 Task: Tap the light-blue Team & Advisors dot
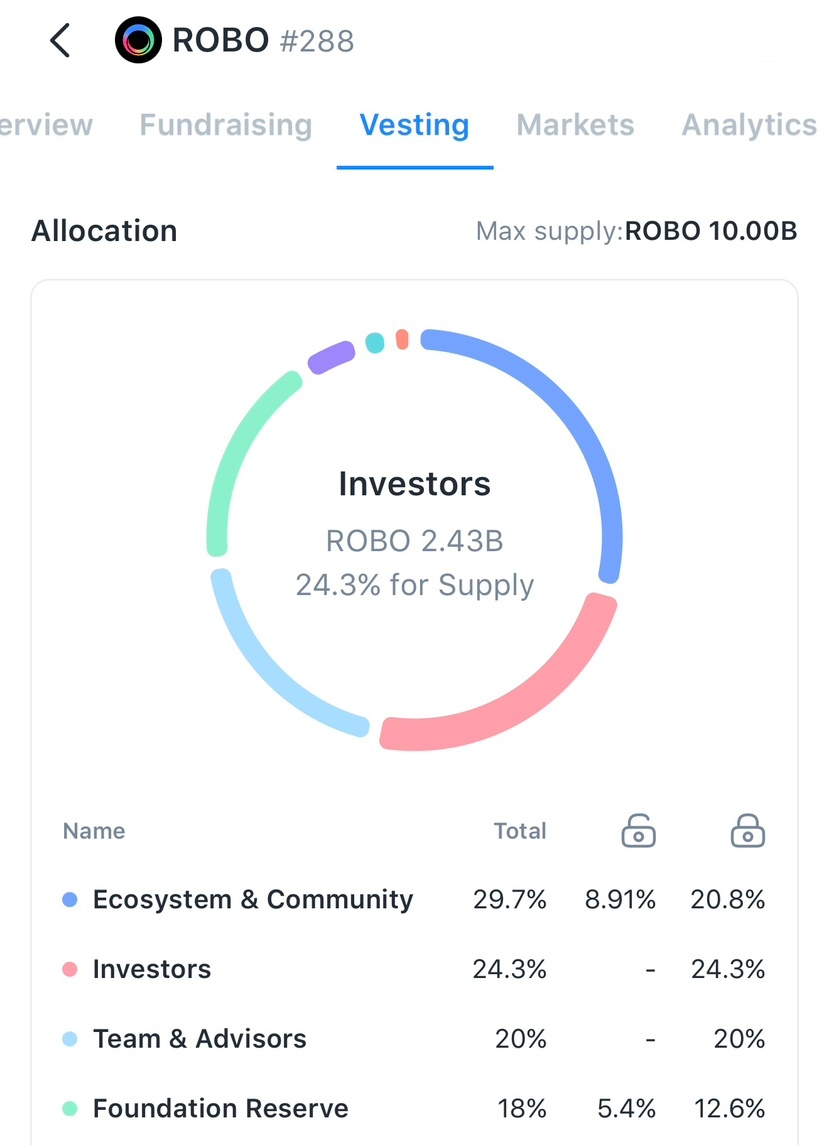coord(70,1039)
